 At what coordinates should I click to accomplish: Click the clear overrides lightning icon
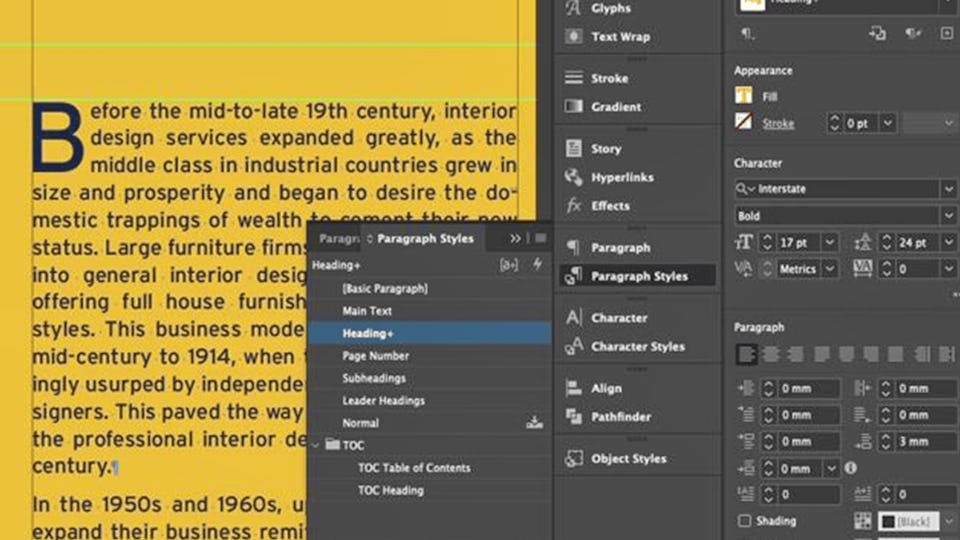point(538,264)
